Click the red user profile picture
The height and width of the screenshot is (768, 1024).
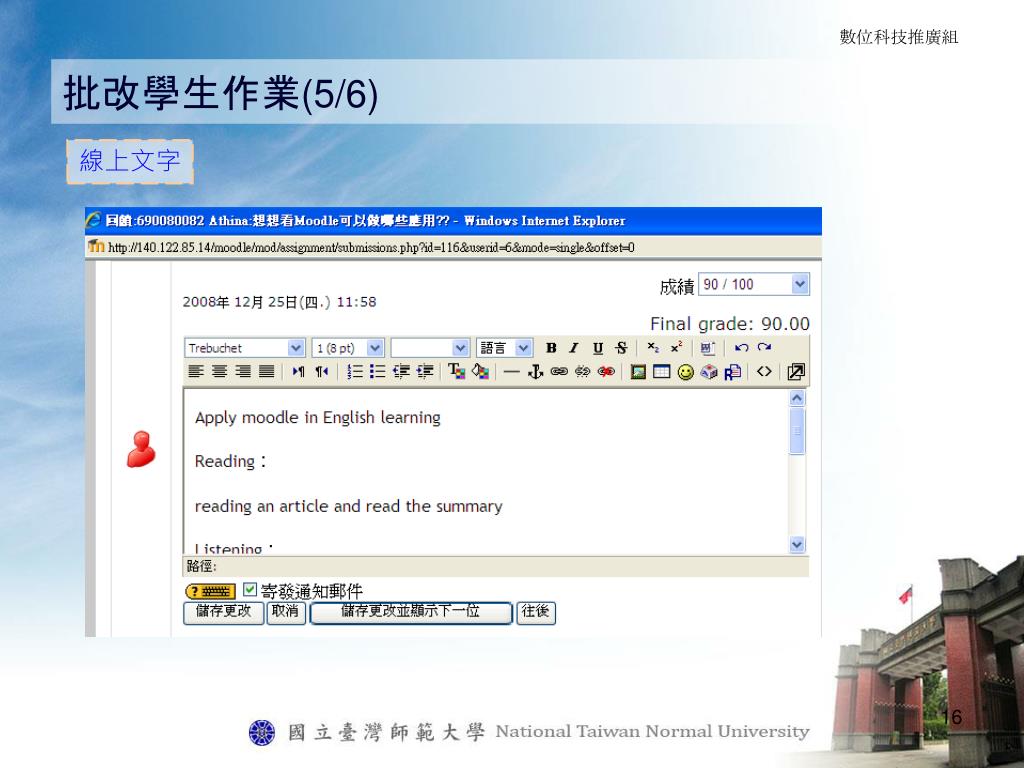tap(141, 449)
